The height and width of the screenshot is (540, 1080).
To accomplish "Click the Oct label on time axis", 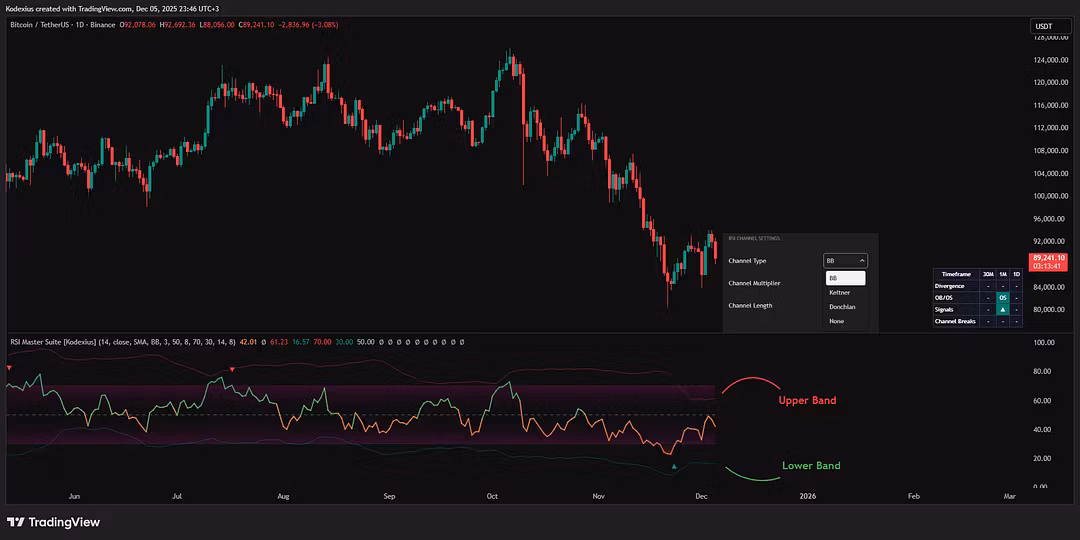I will point(492,495).
